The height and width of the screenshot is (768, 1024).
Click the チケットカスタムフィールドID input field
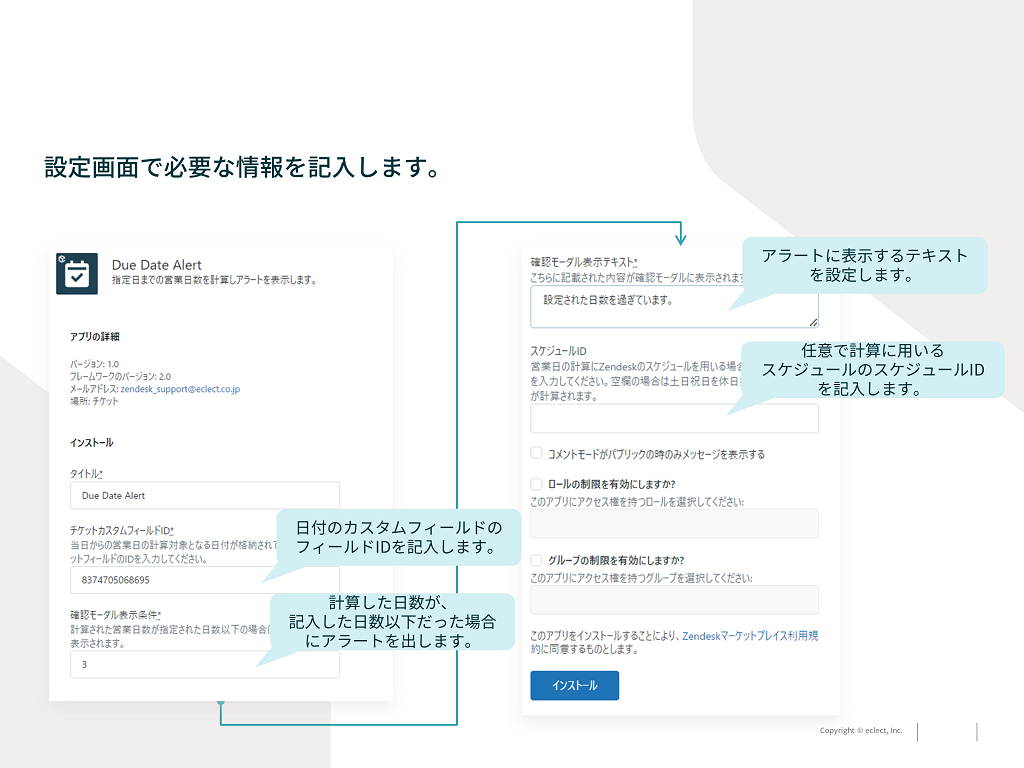(204, 578)
